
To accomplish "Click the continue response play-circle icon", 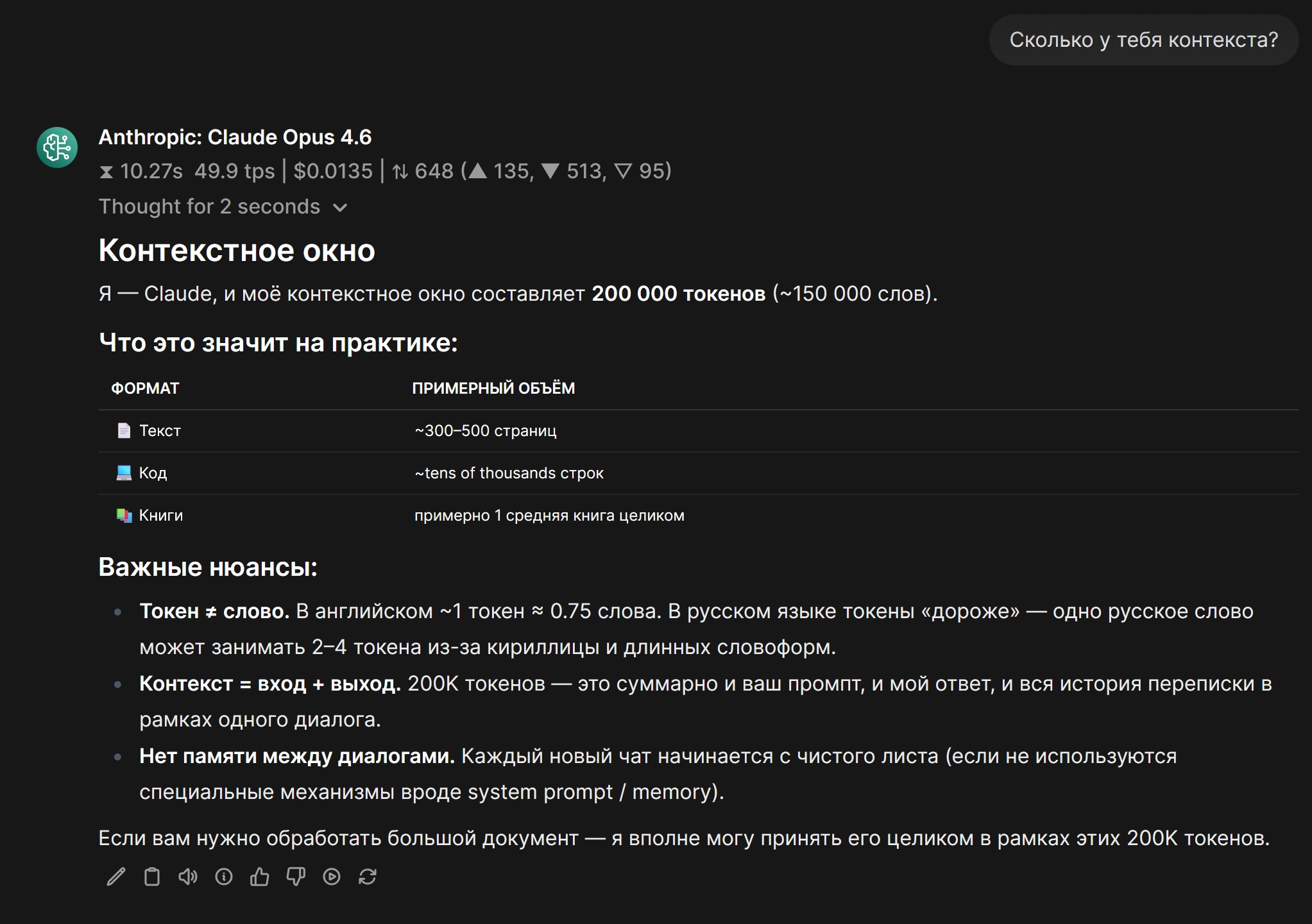I will coord(332,877).
